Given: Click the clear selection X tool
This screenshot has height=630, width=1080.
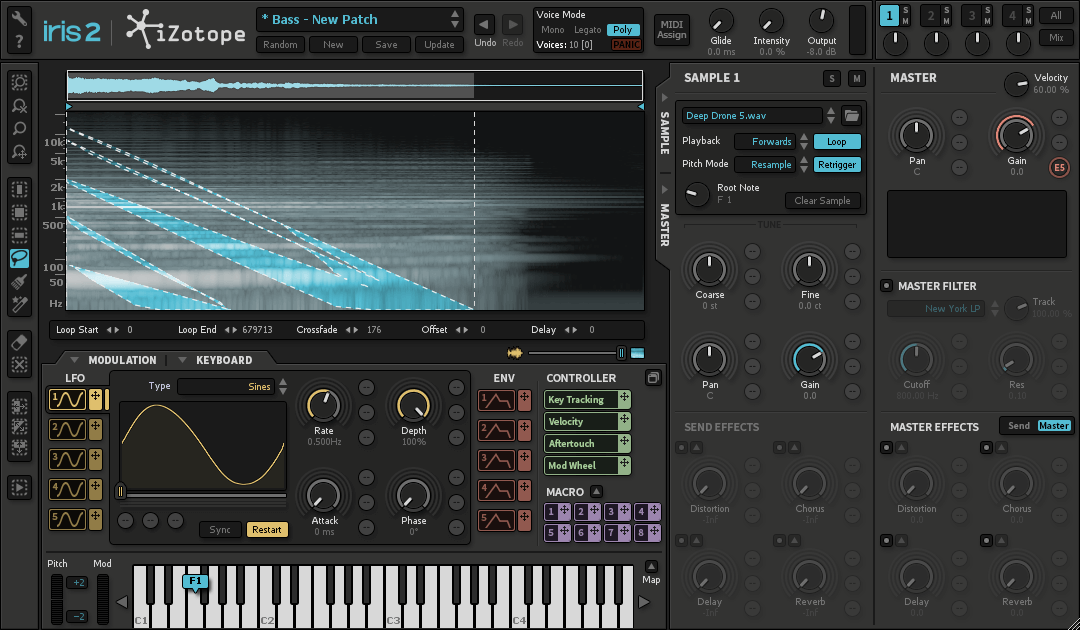Looking at the screenshot, I should coord(19,365).
